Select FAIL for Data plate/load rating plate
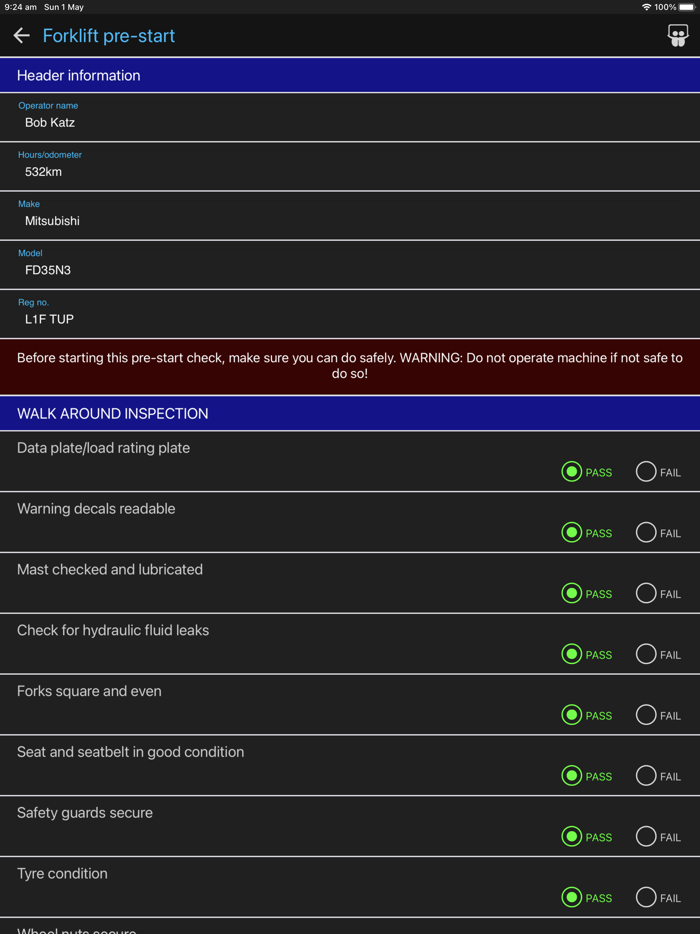This screenshot has height=934, width=700. click(646, 472)
